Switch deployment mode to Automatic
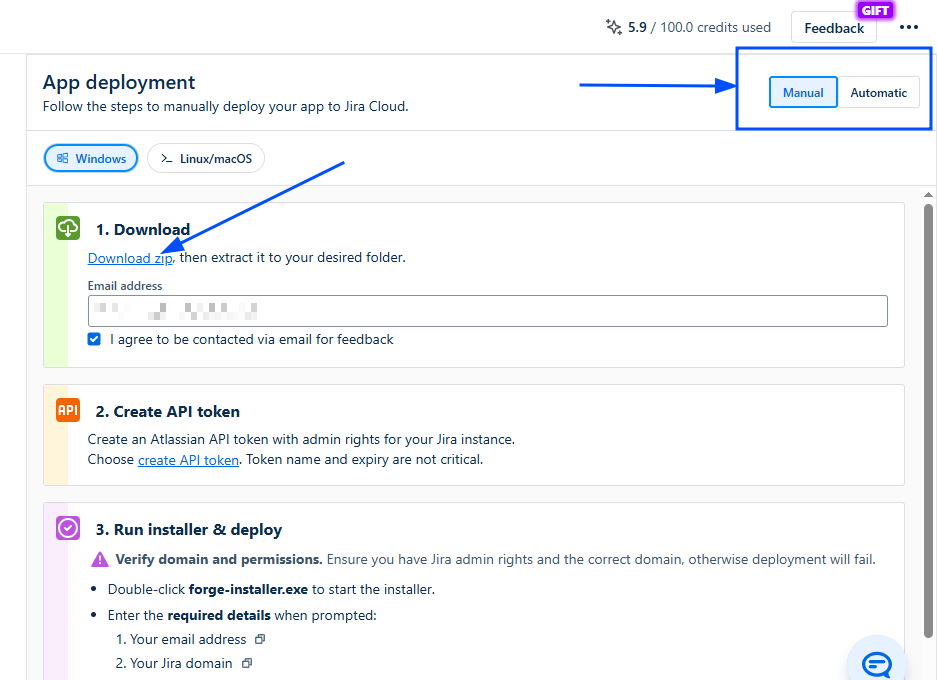This screenshot has height=680, width=937. coord(878,92)
